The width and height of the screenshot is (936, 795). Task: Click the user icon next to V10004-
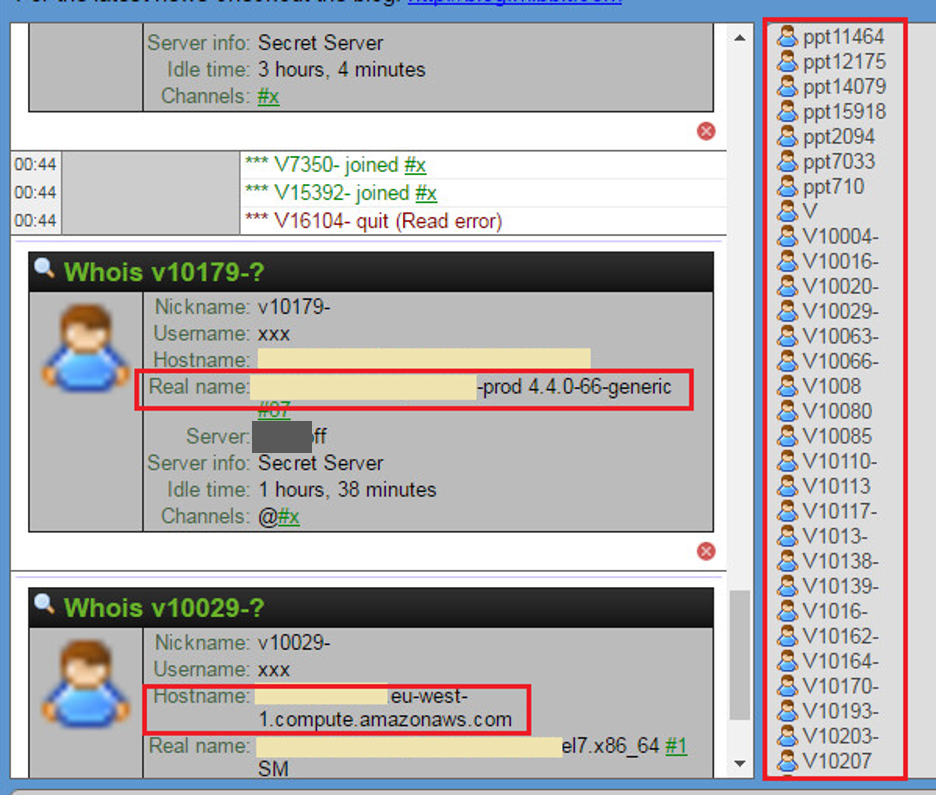[788, 237]
